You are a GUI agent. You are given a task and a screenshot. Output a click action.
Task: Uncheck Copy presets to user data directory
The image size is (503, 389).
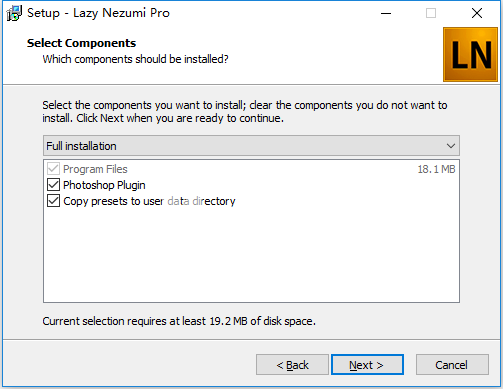(x=53, y=201)
